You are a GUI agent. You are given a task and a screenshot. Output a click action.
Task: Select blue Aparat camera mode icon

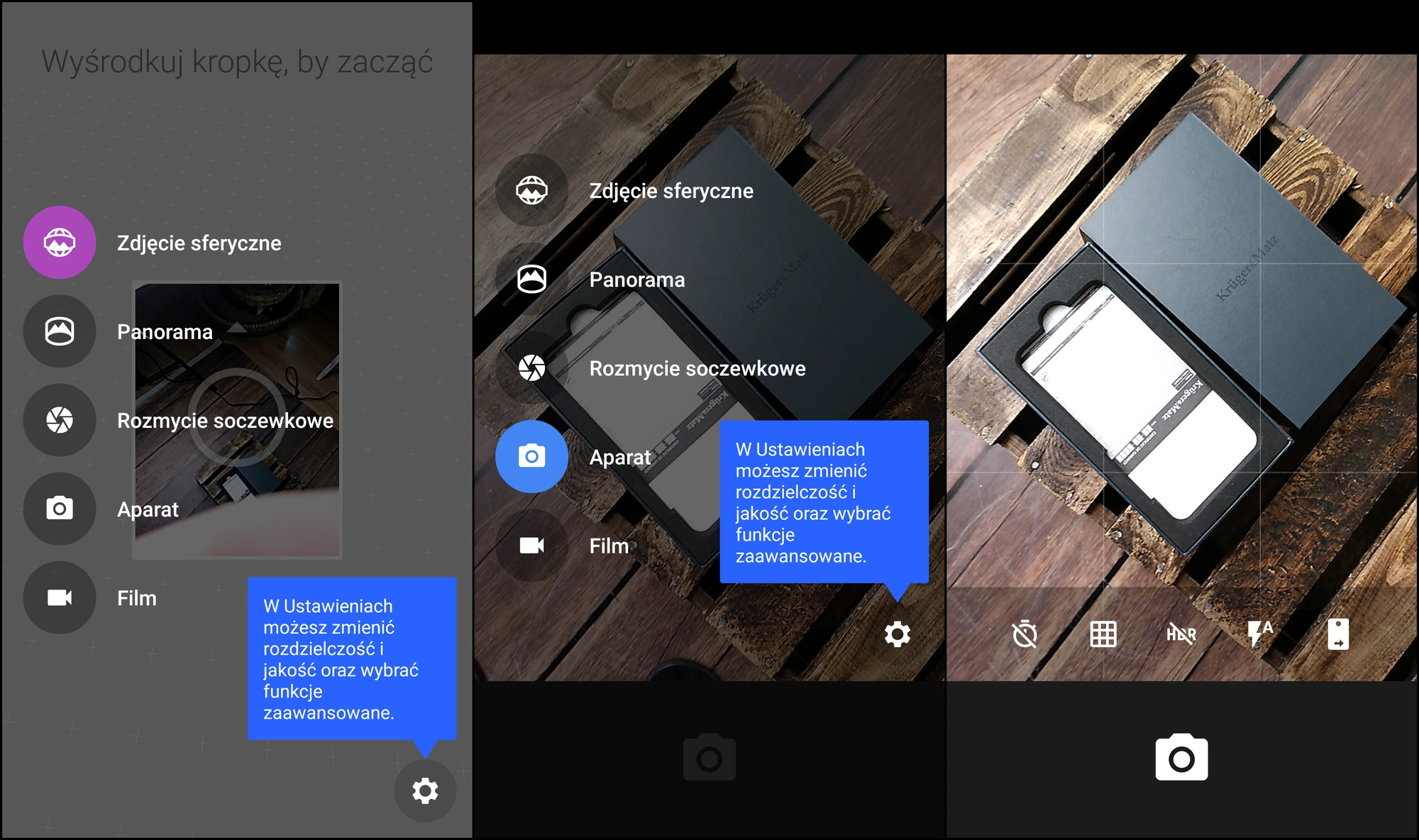(x=531, y=456)
